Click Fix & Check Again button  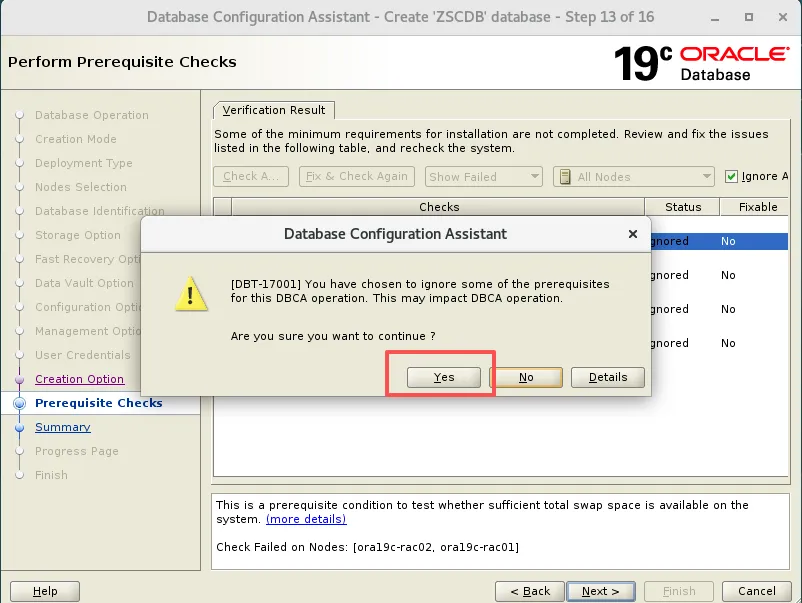pos(357,176)
